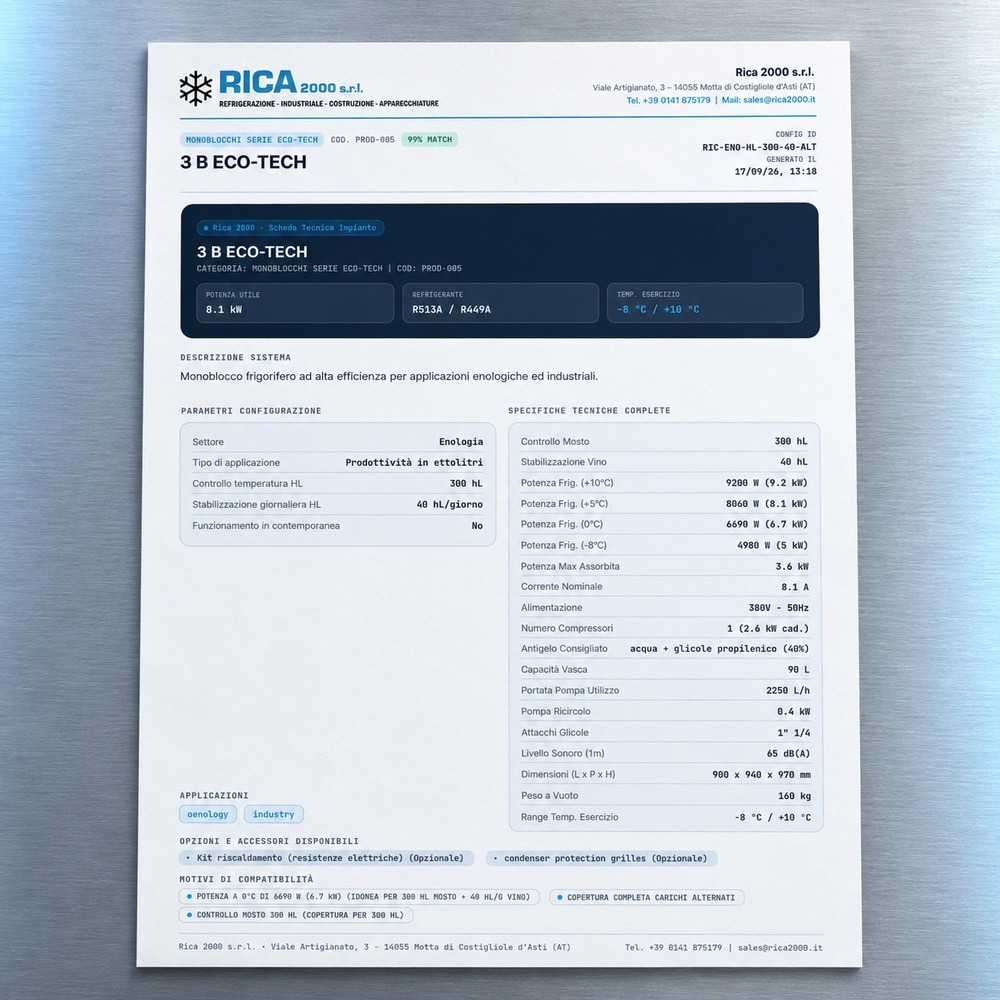1000x1000 pixels.
Task: Click the Settore value Enologia
Action: 460,442
